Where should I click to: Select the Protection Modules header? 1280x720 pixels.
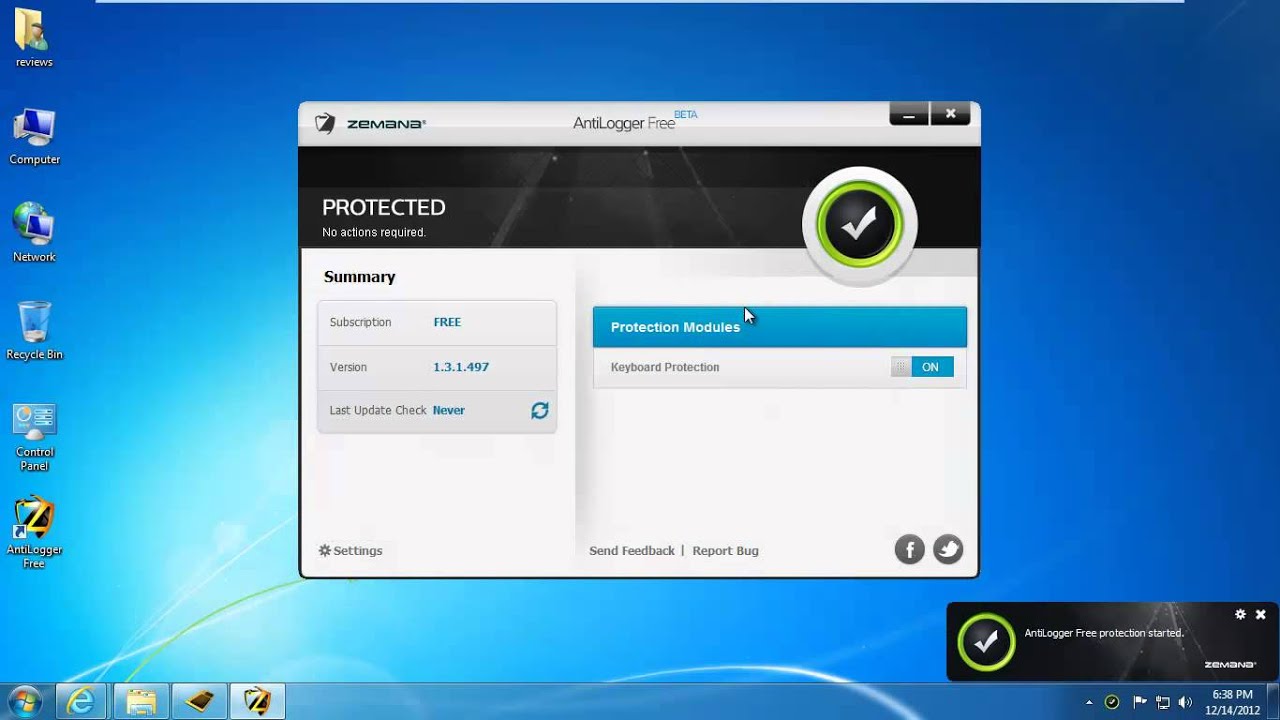click(x=780, y=327)
